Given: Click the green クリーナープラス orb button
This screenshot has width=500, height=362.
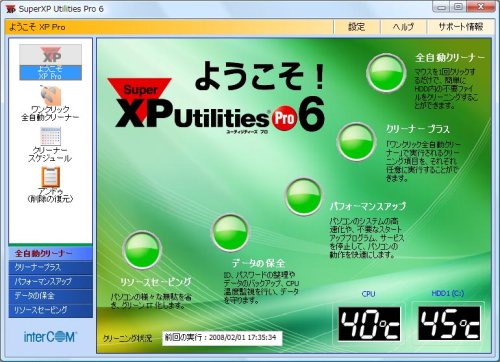Looking at the screenshot, I should (356, 142).
